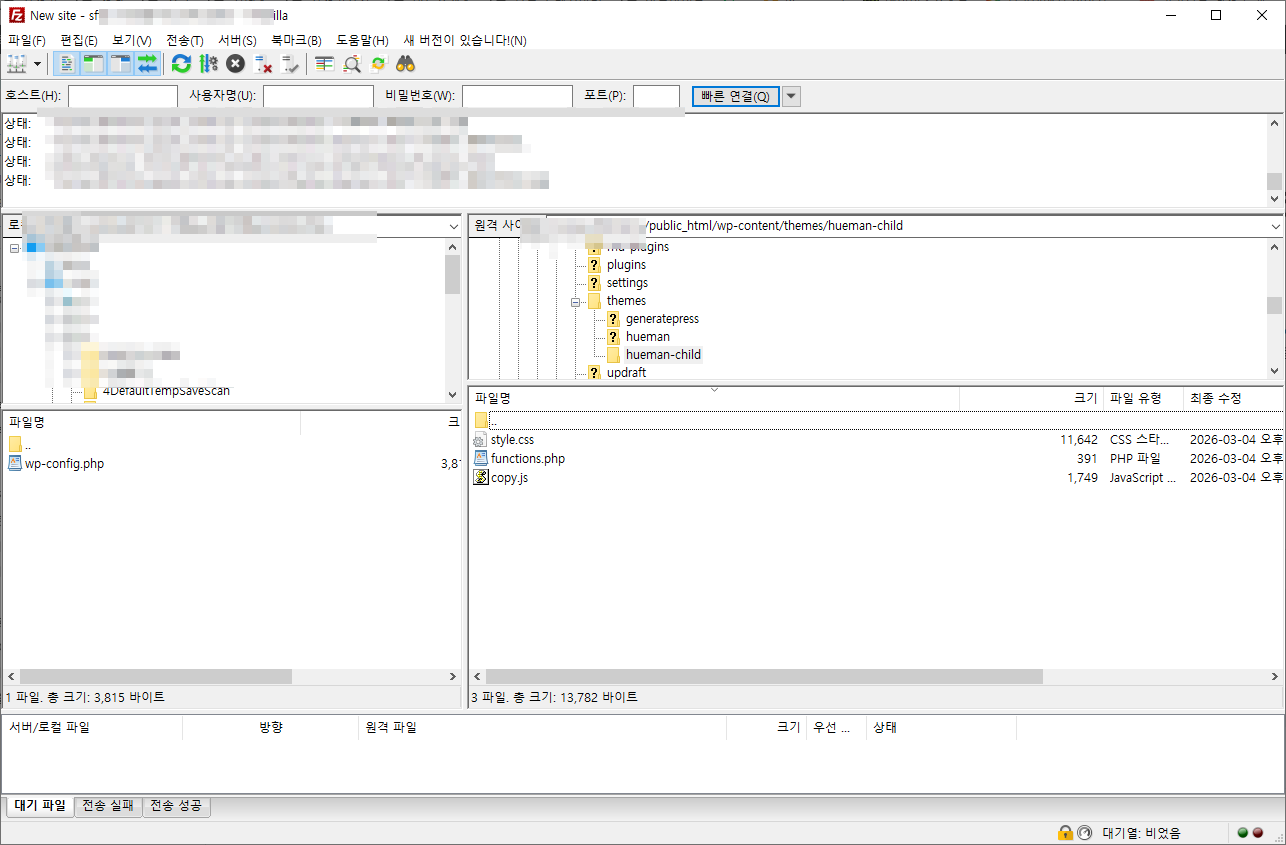Switch to the 전송 성공 tab
1286x845 pixels.
[177, 806]
